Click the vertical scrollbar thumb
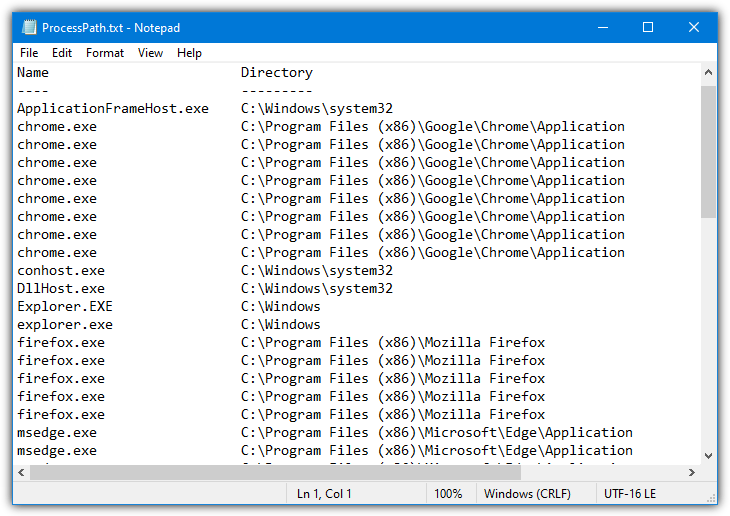The image size is (730, 516). click(x=708, y=151)
